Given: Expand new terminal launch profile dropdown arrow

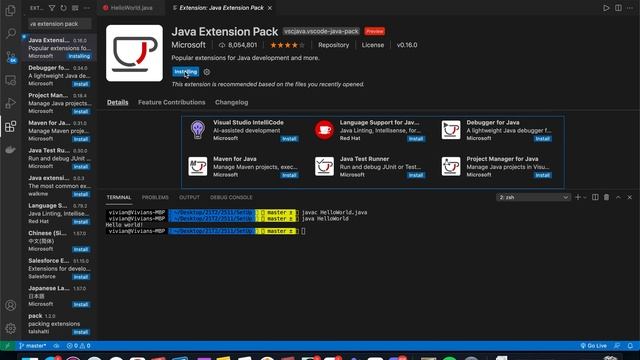Looking at the screenshot, I should (x=585, y=197).
